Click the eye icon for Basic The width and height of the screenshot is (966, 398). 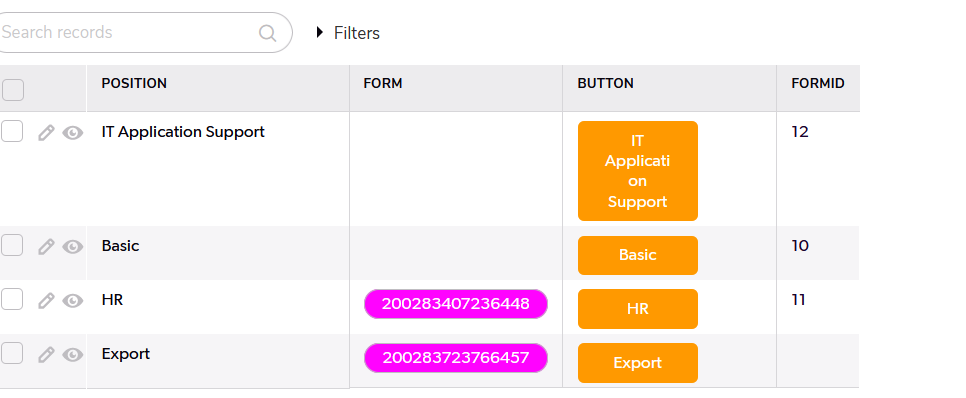[73, 247]
